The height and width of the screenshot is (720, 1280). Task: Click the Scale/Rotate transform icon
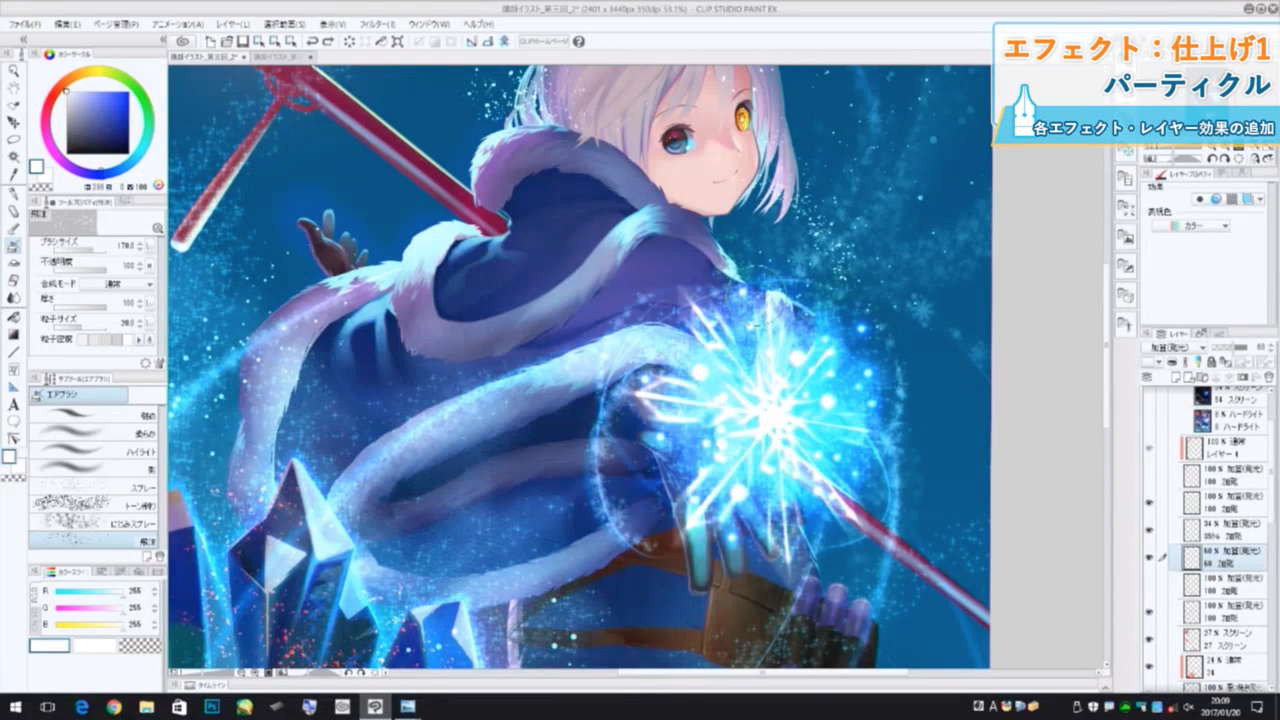pos(397,42)
